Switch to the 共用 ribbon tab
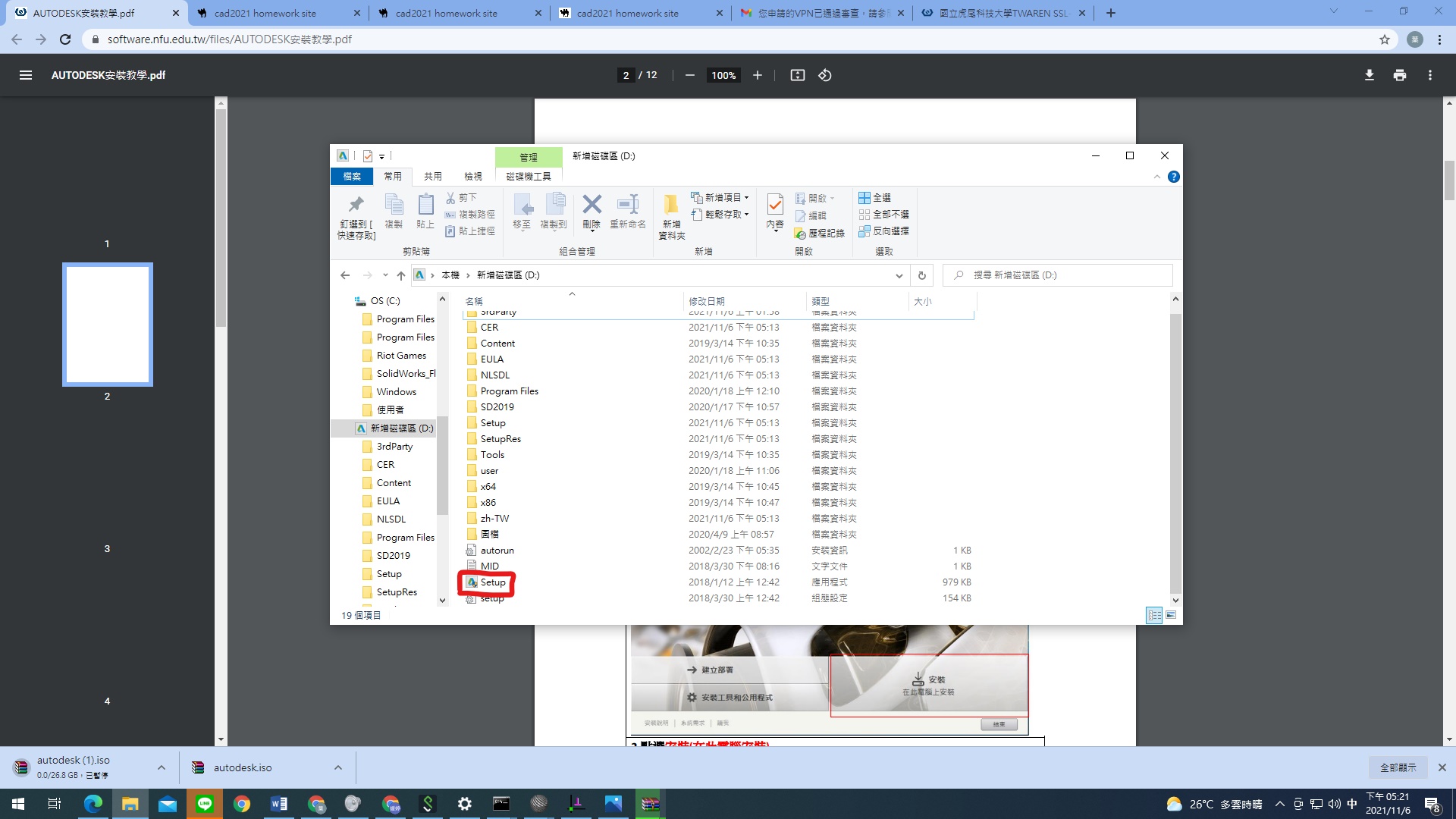Screen dimensions: 1456x819 (x=433, y=176)
